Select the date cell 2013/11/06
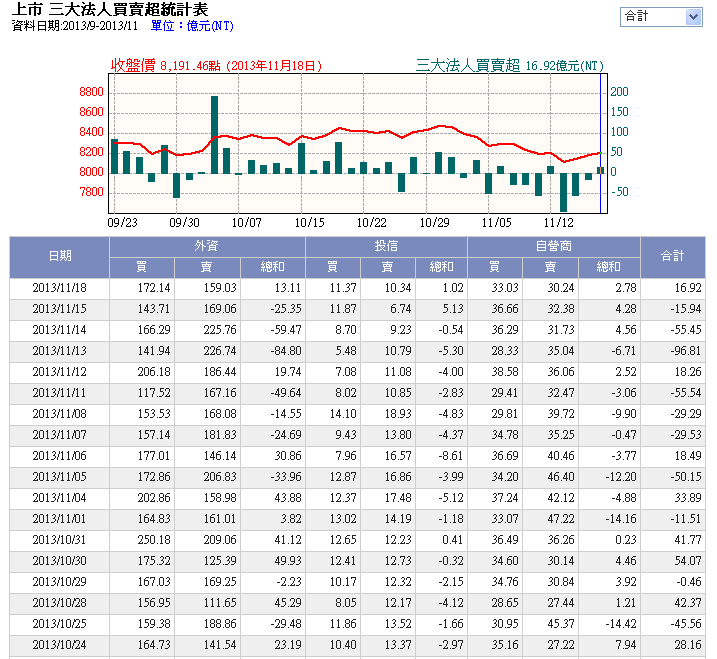717x659 pixels. click(59, 456)
